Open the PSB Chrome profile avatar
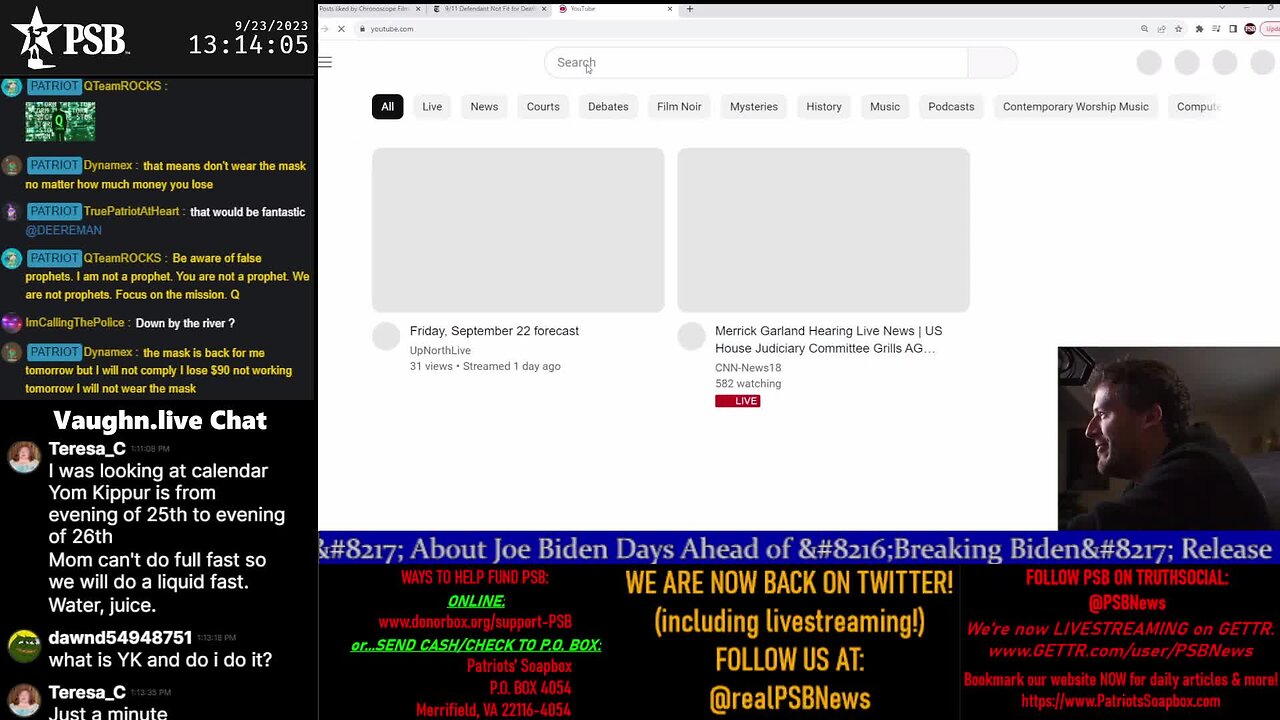1280x720 pixels. (x=1250, y=29)
